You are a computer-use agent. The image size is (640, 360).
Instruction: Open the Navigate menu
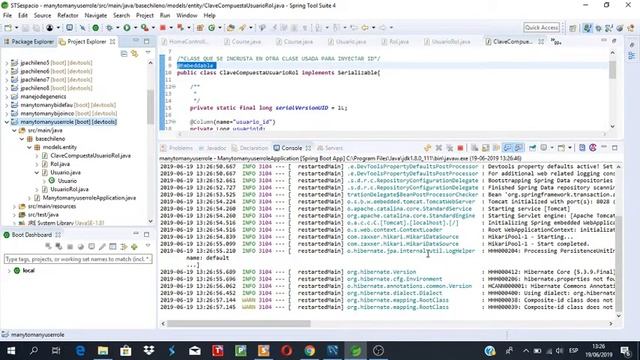[x=96, y=16]
